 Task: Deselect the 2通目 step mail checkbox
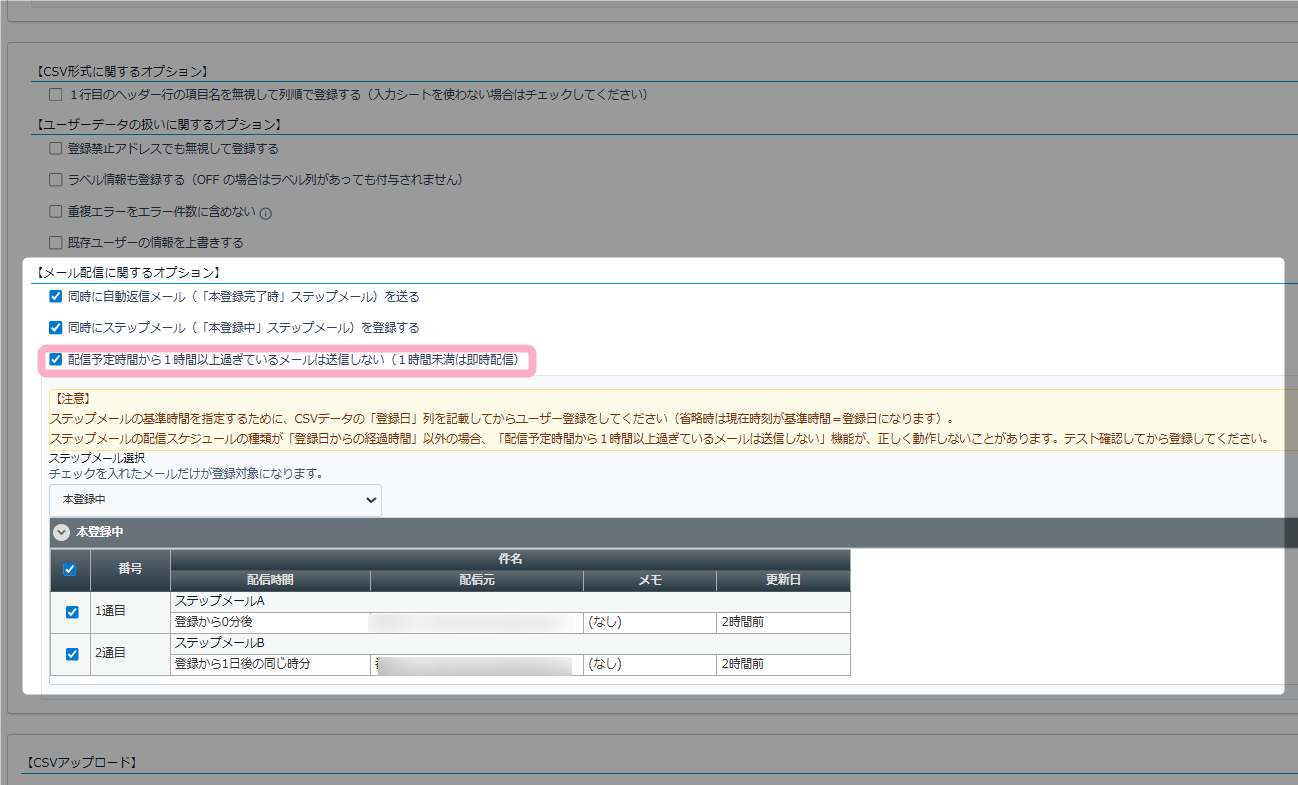pos(72,654)
